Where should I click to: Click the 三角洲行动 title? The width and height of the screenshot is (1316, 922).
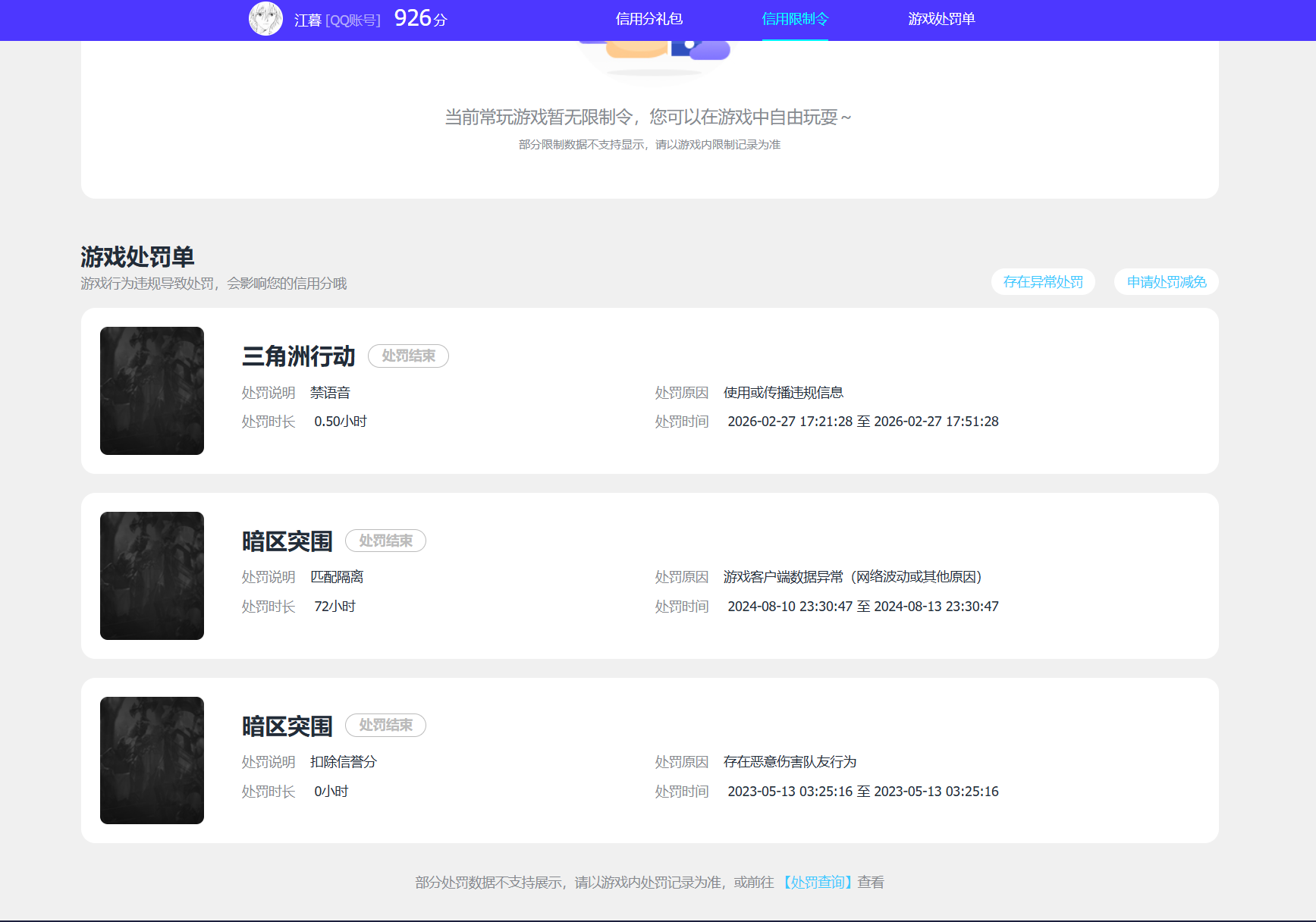point(298,356)
